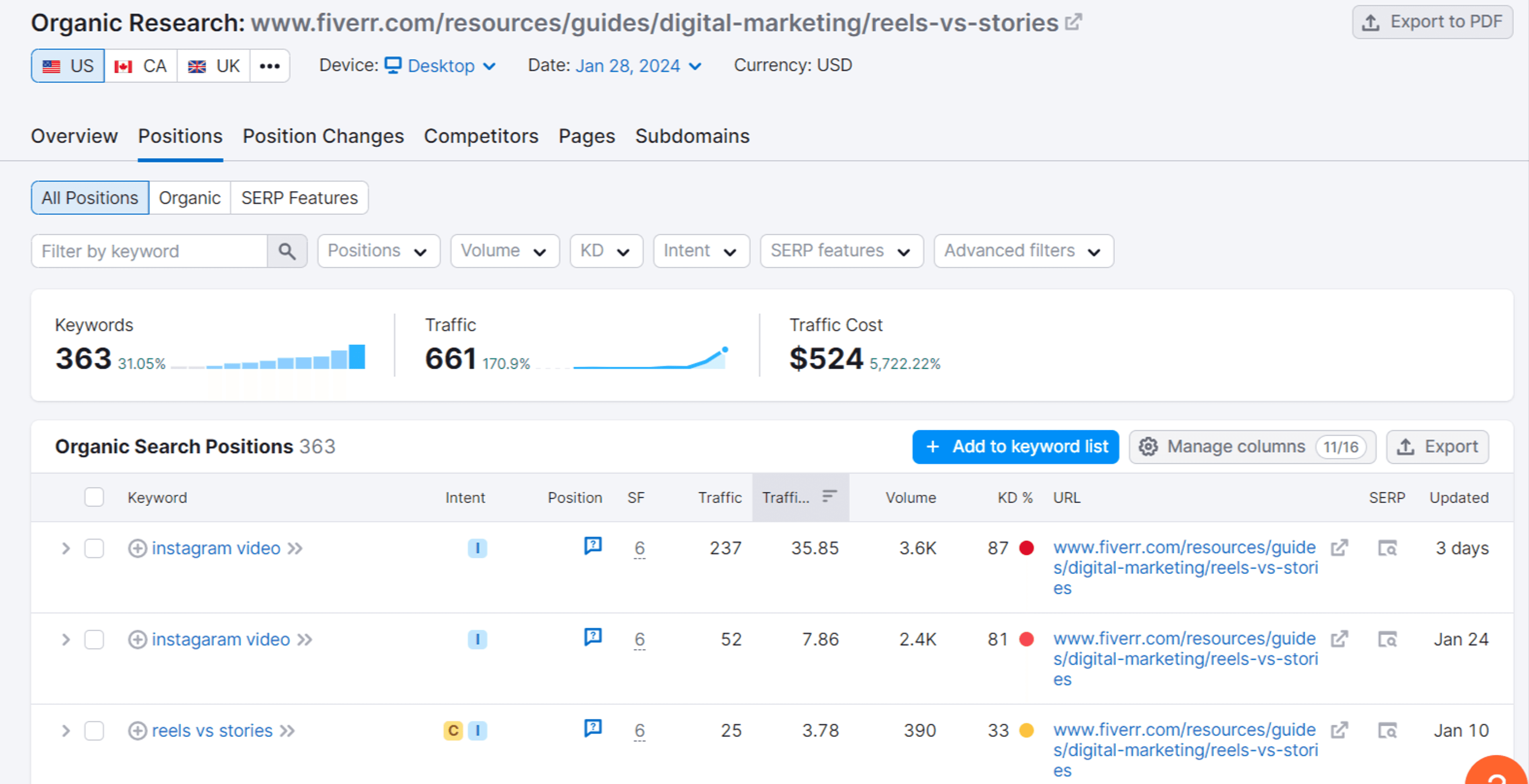Switch to the Subdomains tab

(x=692, y=137)
